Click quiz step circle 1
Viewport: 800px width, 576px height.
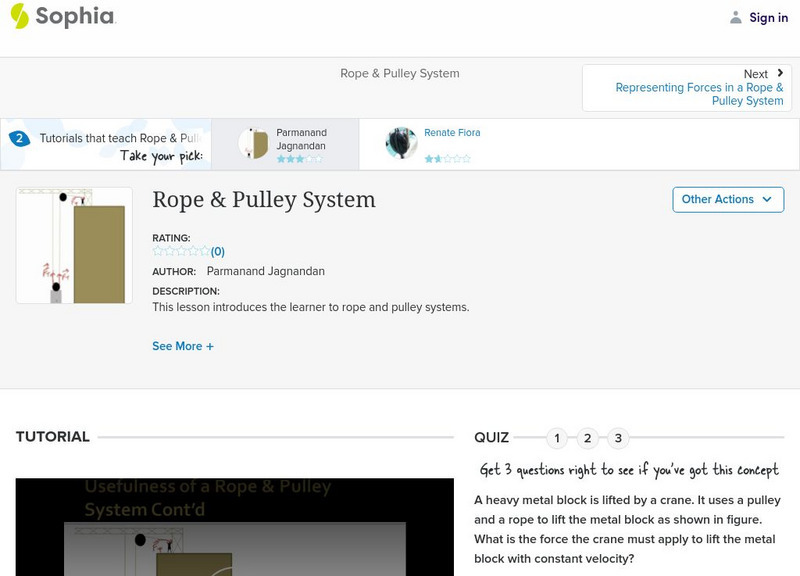[x=556, y=436]
